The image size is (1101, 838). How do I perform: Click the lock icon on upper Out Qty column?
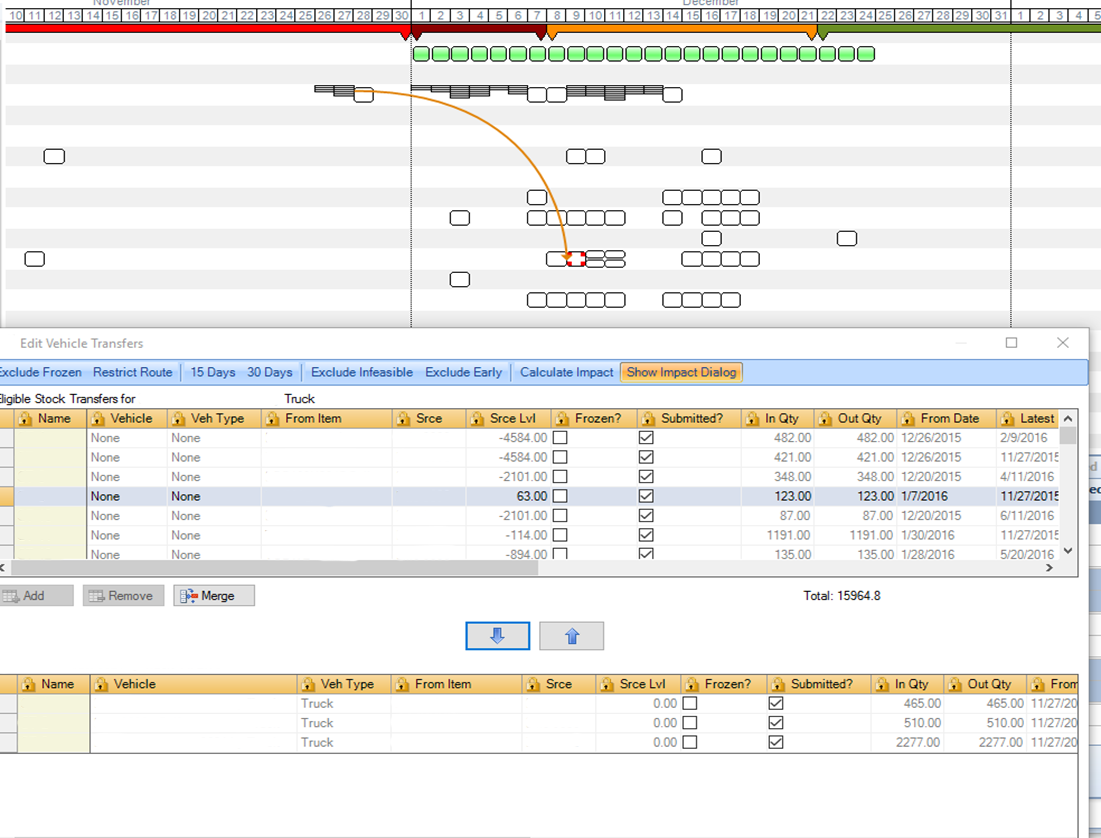pos(826,419)
